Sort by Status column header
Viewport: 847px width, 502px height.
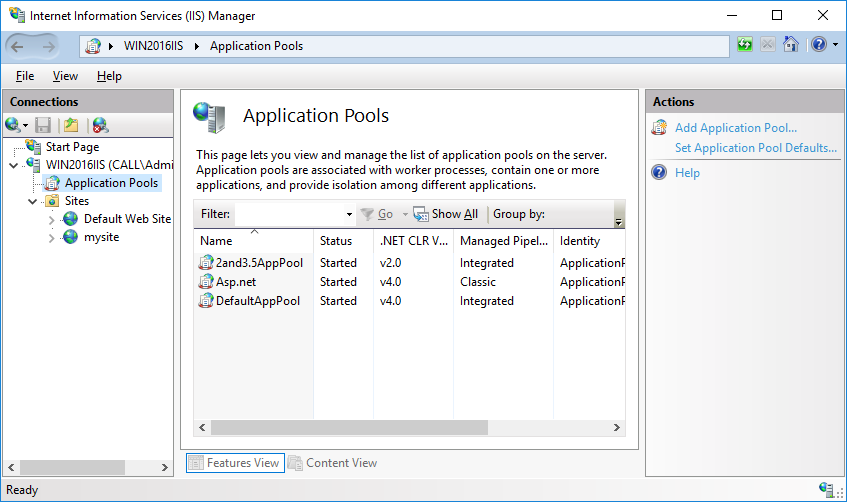click(343, 241)
